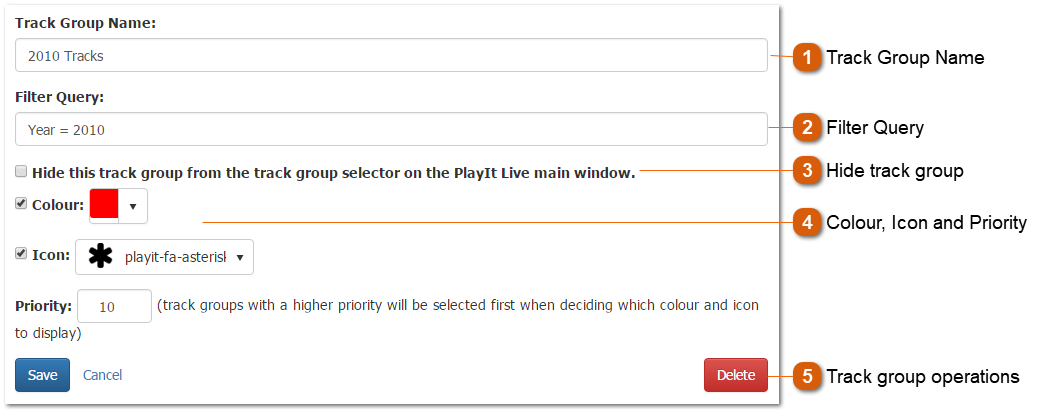Click the asterisk icon preview
The width and height of the screenshot is (1043, 413).
[100, 257]
